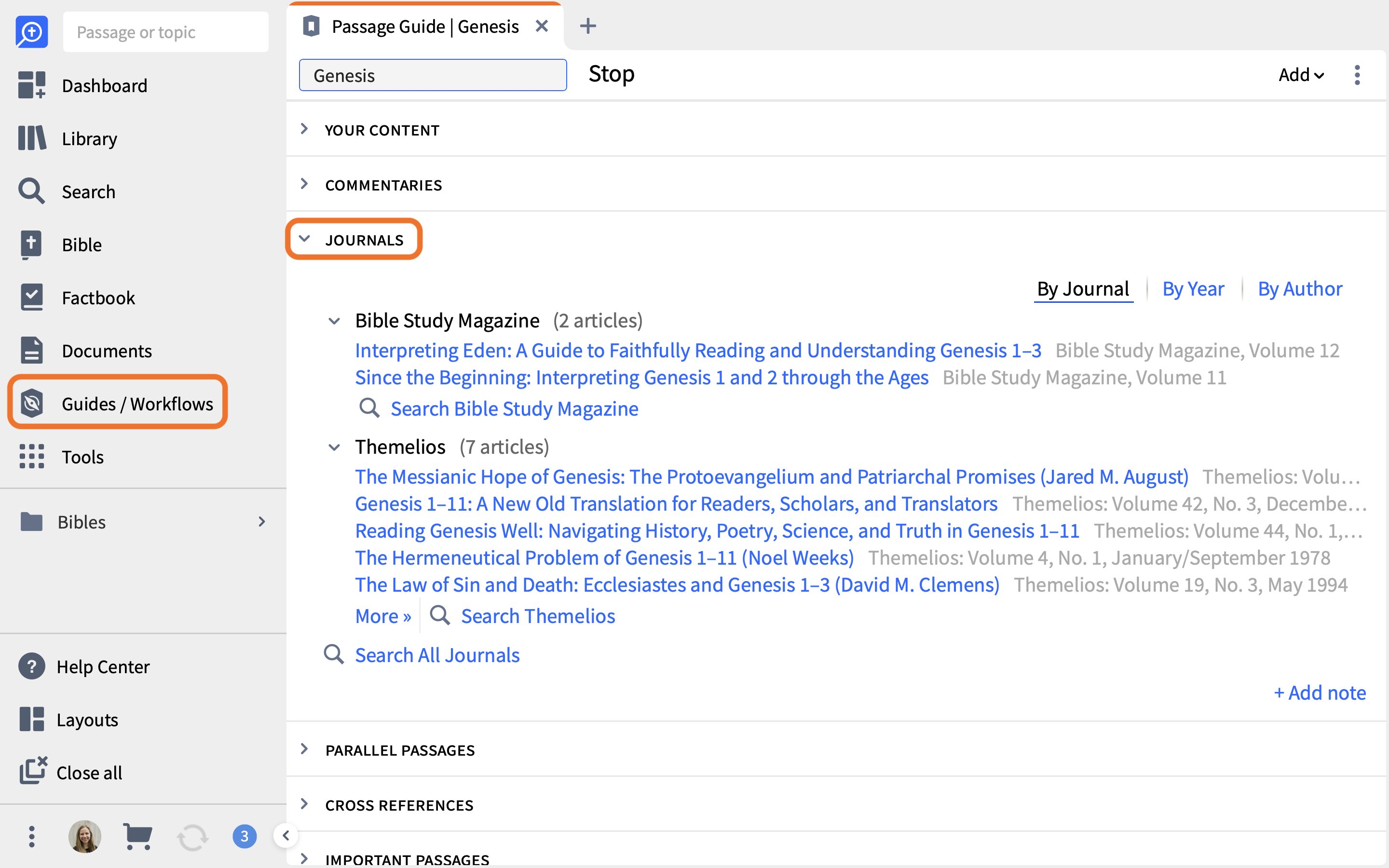Open Genesis 1–11 New Old Translation article

[x=676, y=503]
